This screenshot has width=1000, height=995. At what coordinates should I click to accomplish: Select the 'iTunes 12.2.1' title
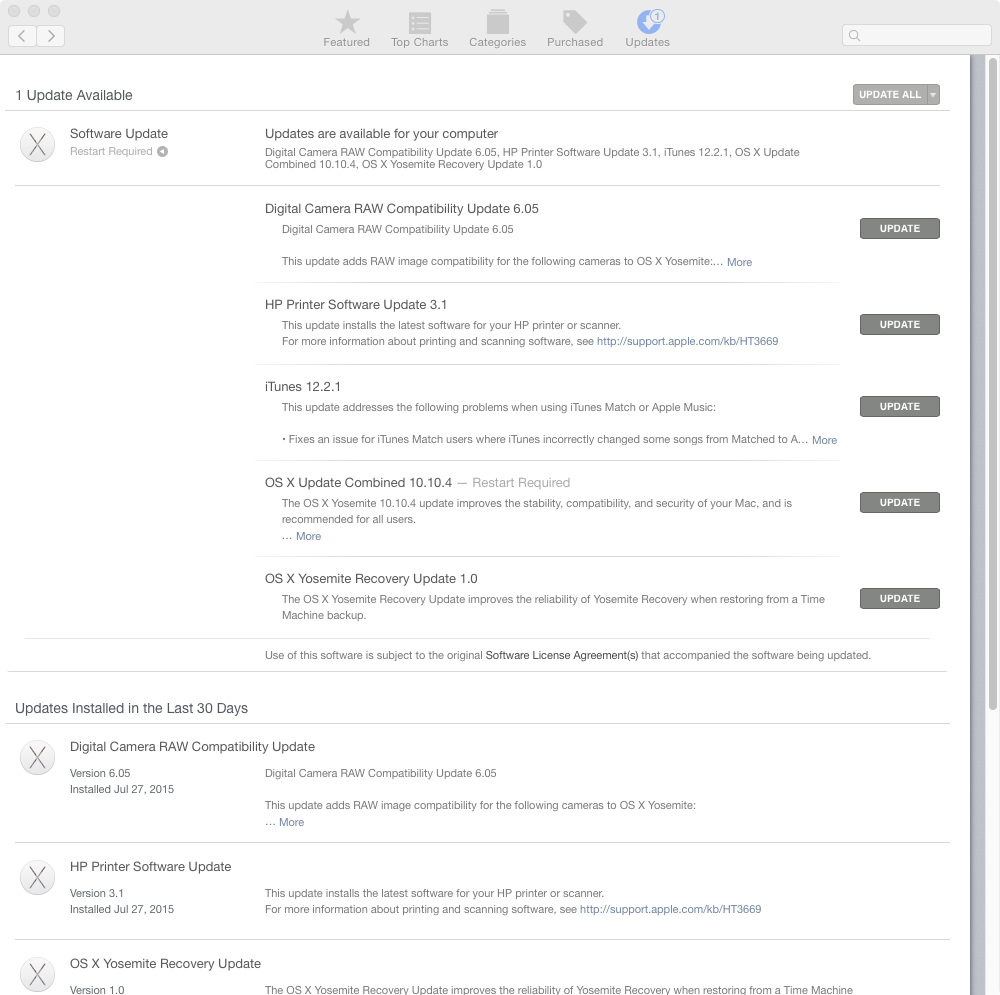(x=303, y=387)
